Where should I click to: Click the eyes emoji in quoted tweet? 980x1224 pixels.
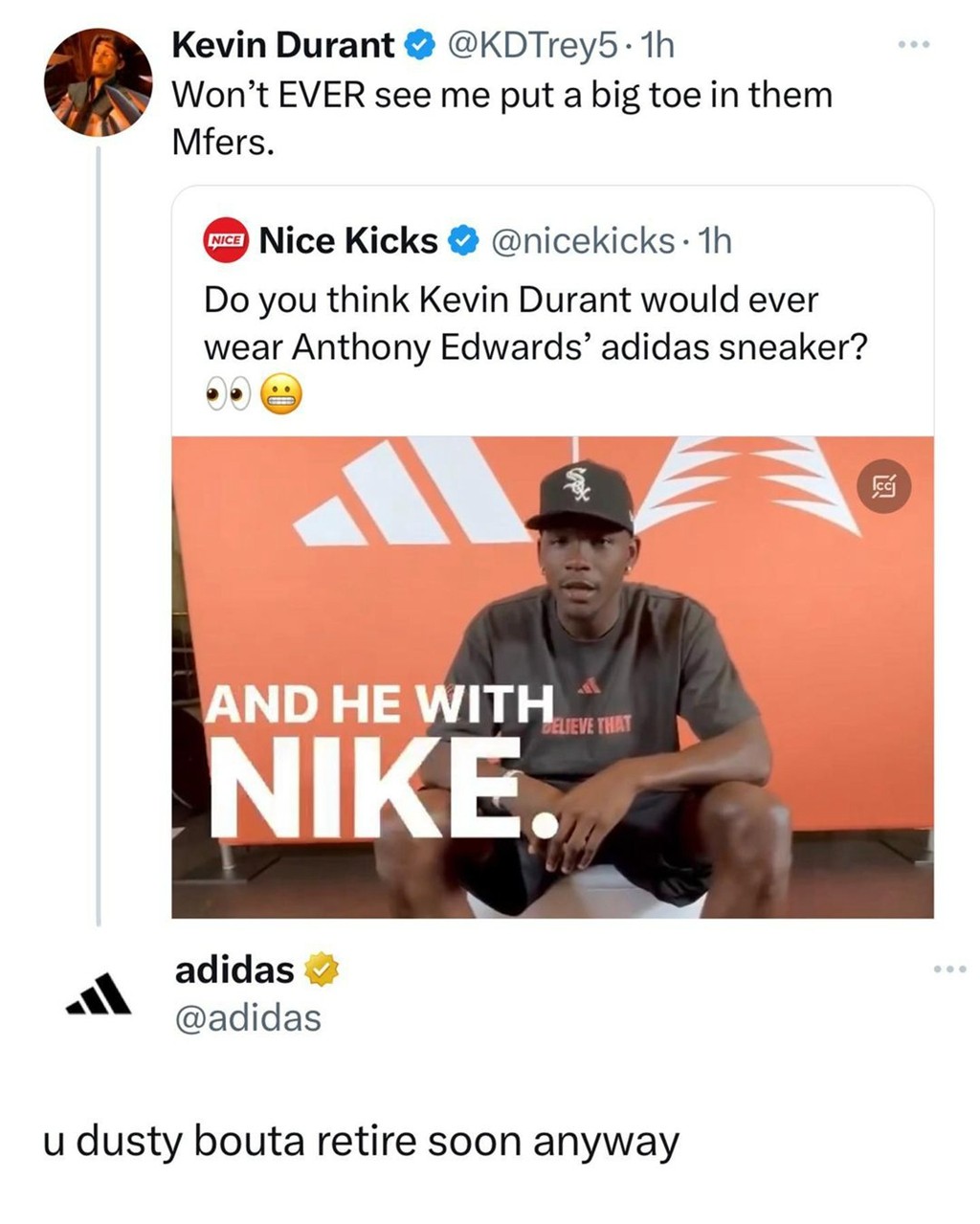pos(228,394)
